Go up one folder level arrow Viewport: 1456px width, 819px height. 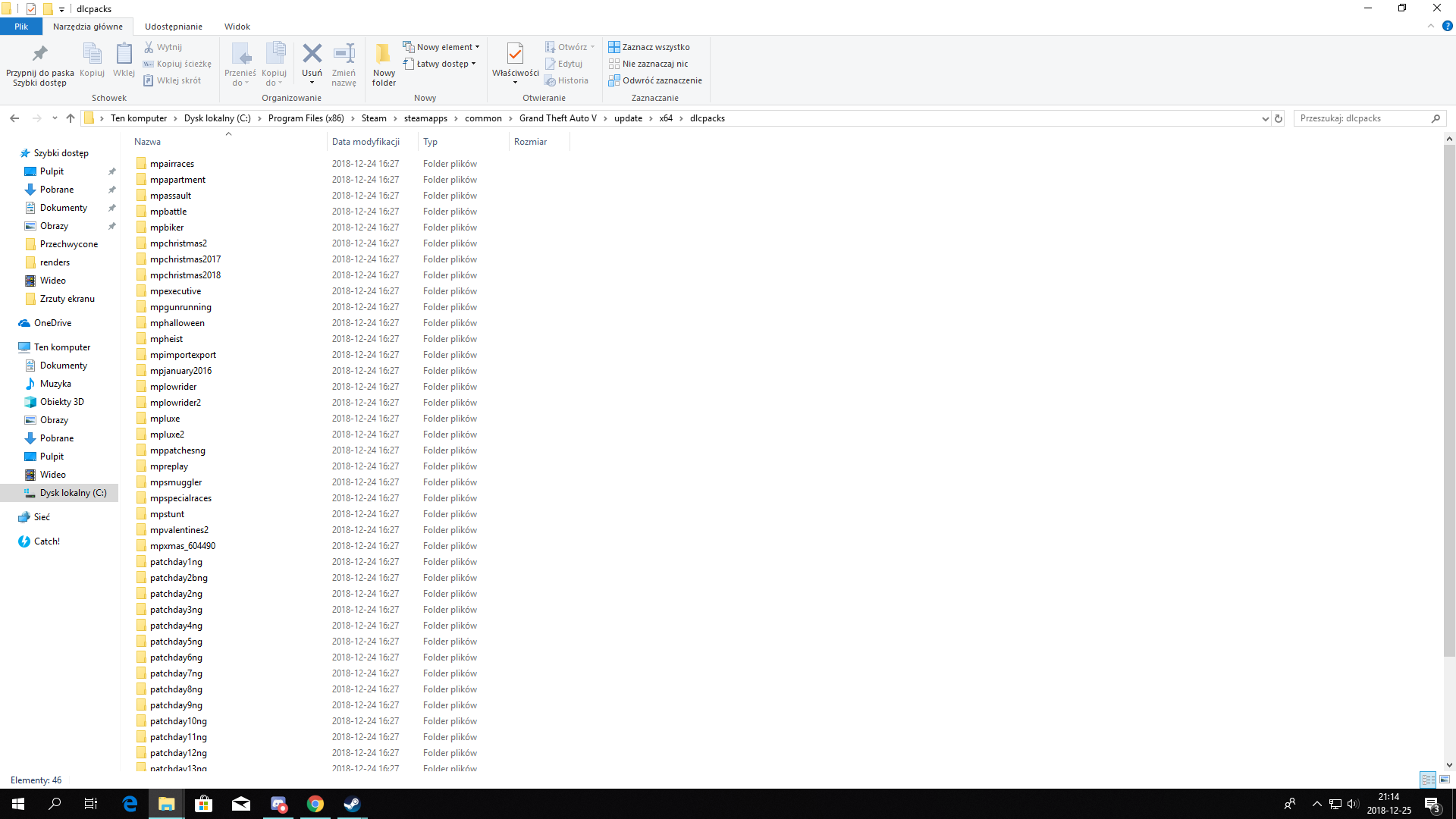pyautogui.click(x=71, y=118)
